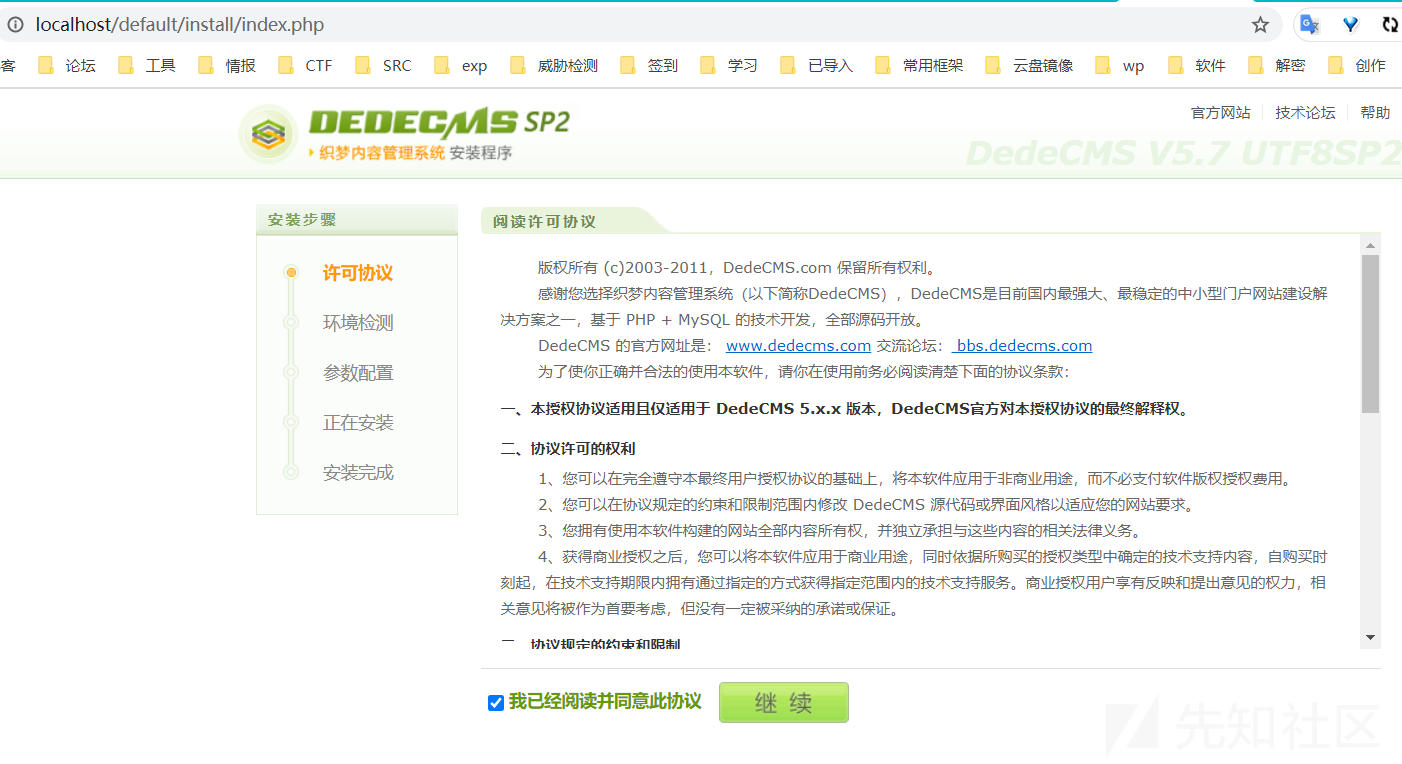This screenshot has width=1402, height=764.
Task: Open the 论坛 bookmark folder
Action: pos(67,65)
